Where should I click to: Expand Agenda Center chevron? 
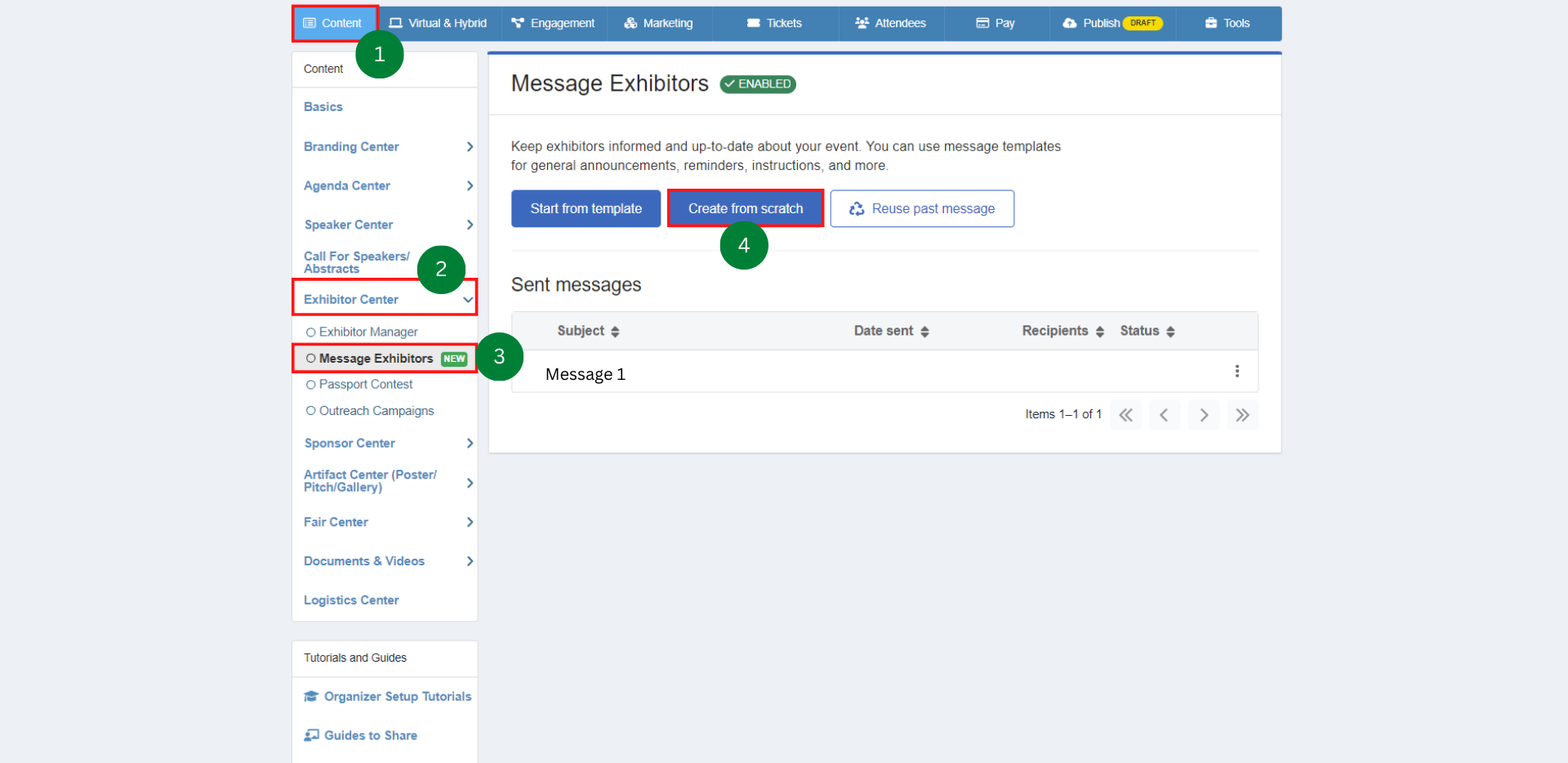[470, 186]
